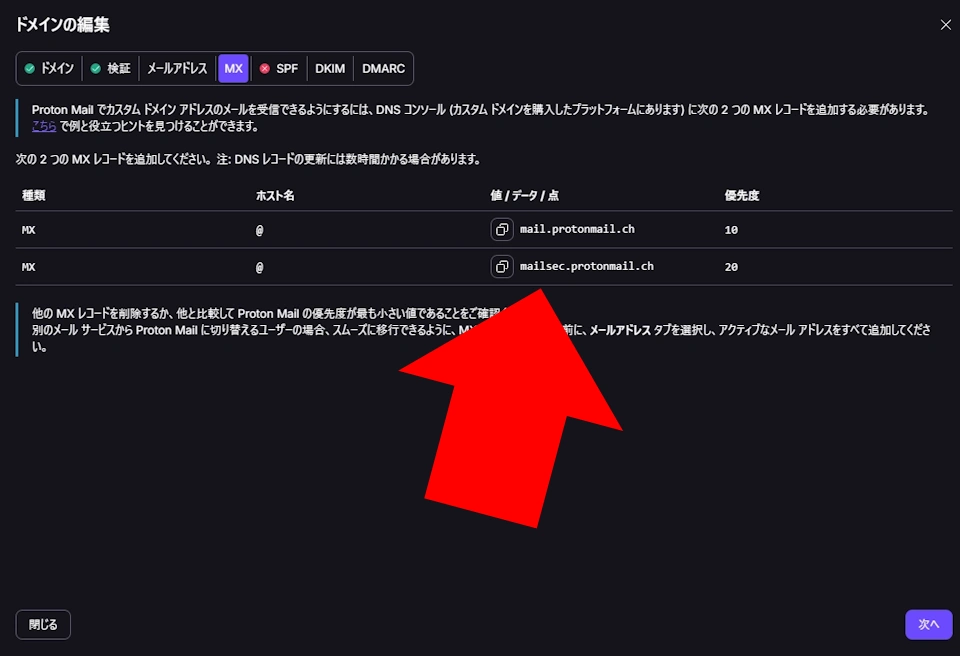Select the mail.protonmail.ch value text
This screenshot has width=960, height=656.
pos(577,230)
